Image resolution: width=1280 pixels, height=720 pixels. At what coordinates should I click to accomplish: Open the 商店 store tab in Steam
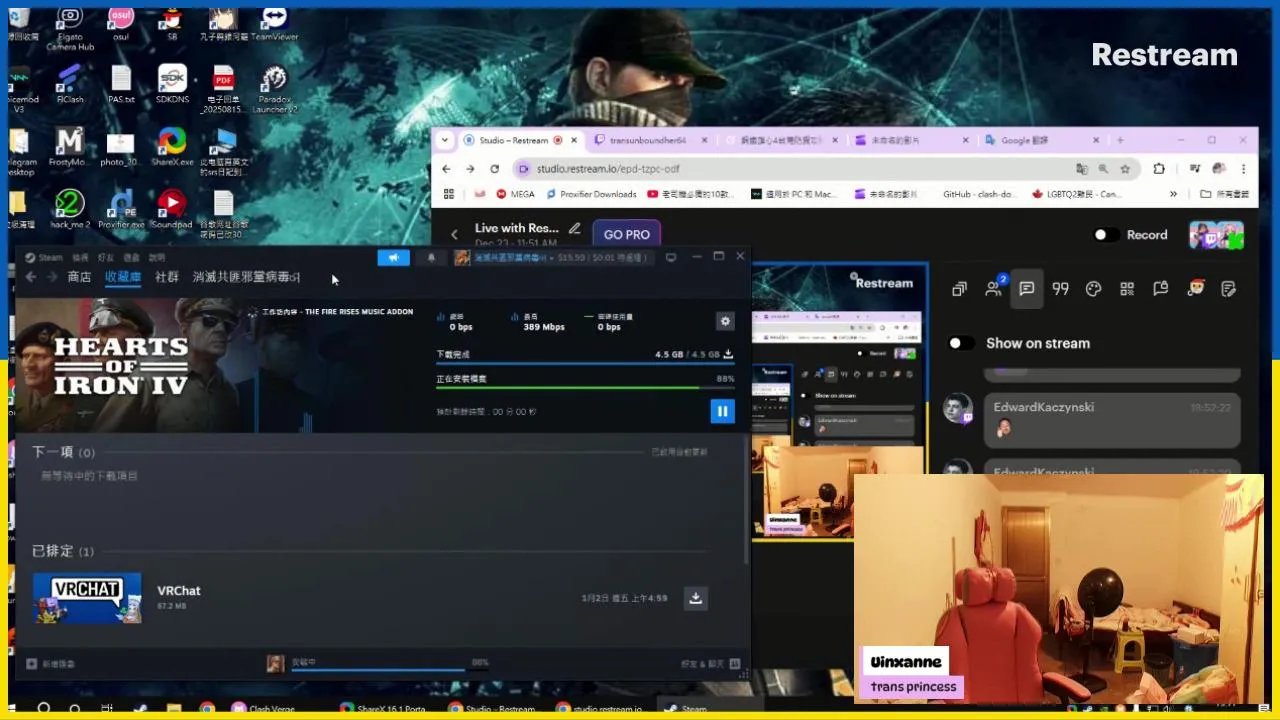(79, 277)
